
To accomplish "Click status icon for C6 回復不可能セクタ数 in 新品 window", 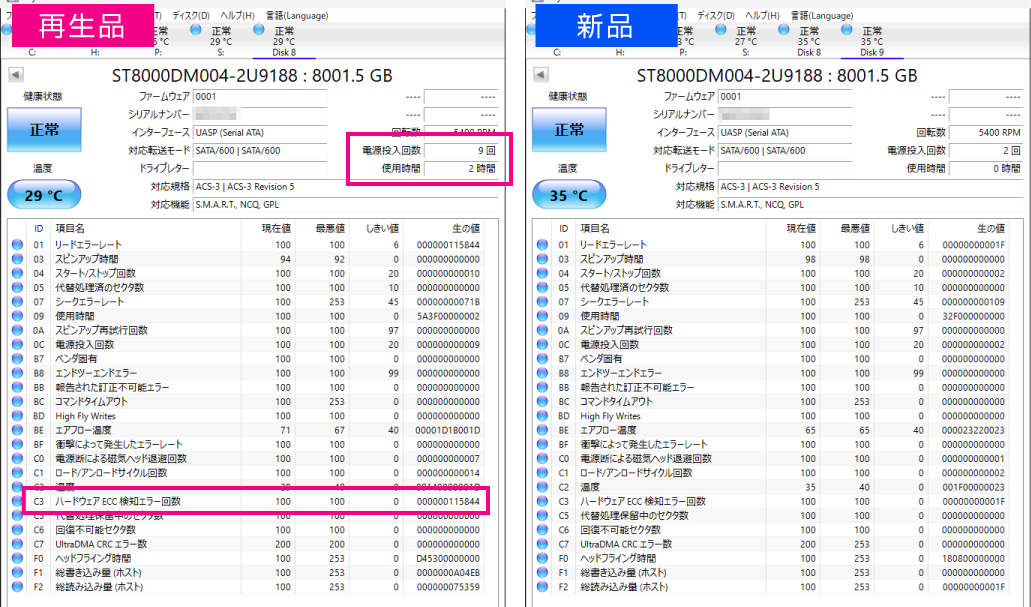I will click(542, 530).
